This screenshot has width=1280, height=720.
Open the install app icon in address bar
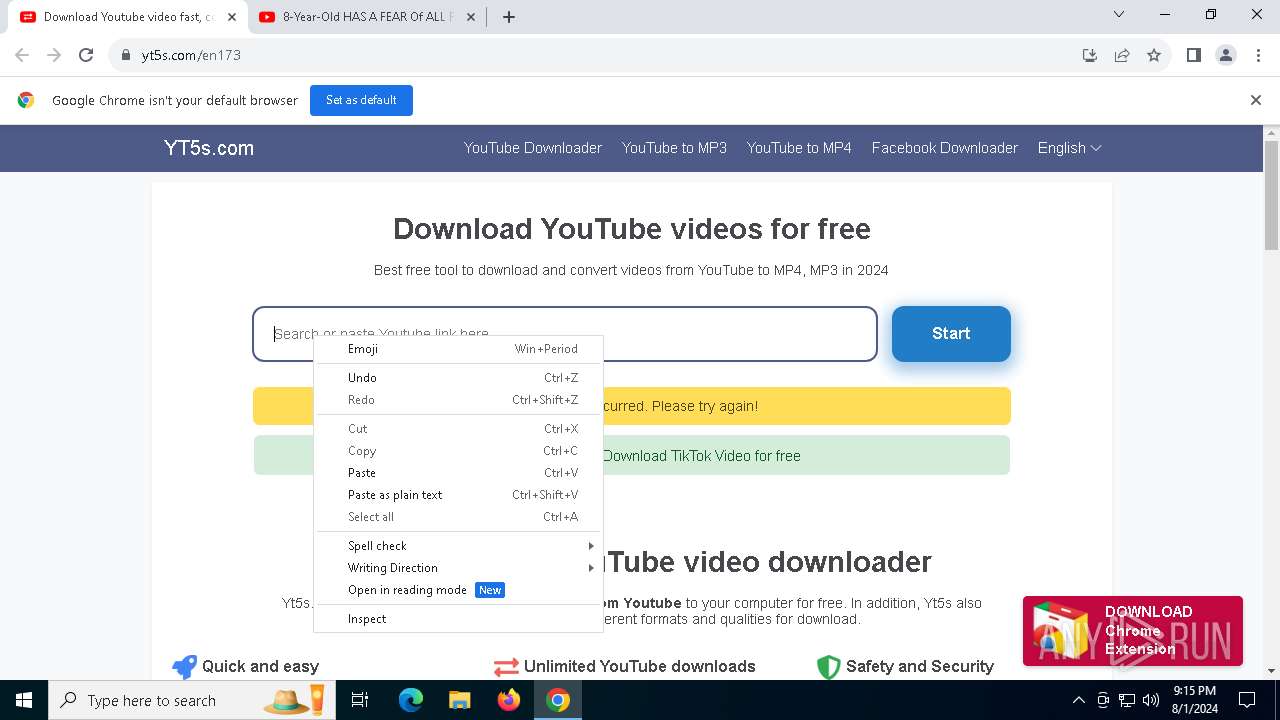(1090, 55)
